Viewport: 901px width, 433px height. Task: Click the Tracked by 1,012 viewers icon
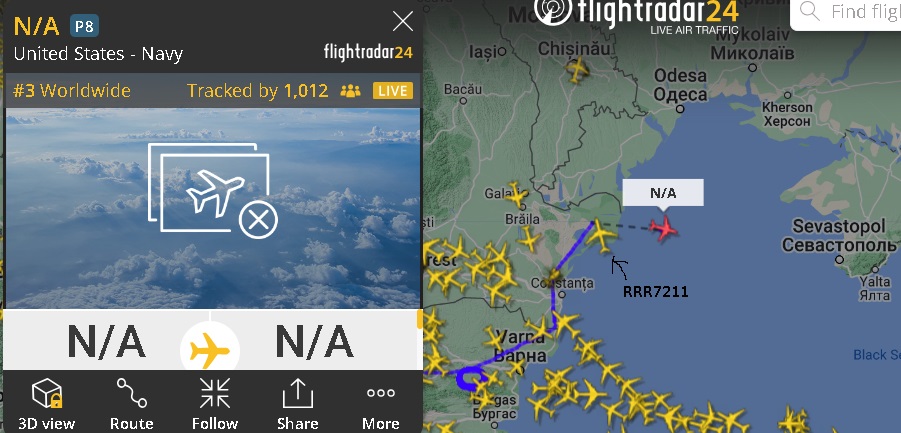pos(351,91)
